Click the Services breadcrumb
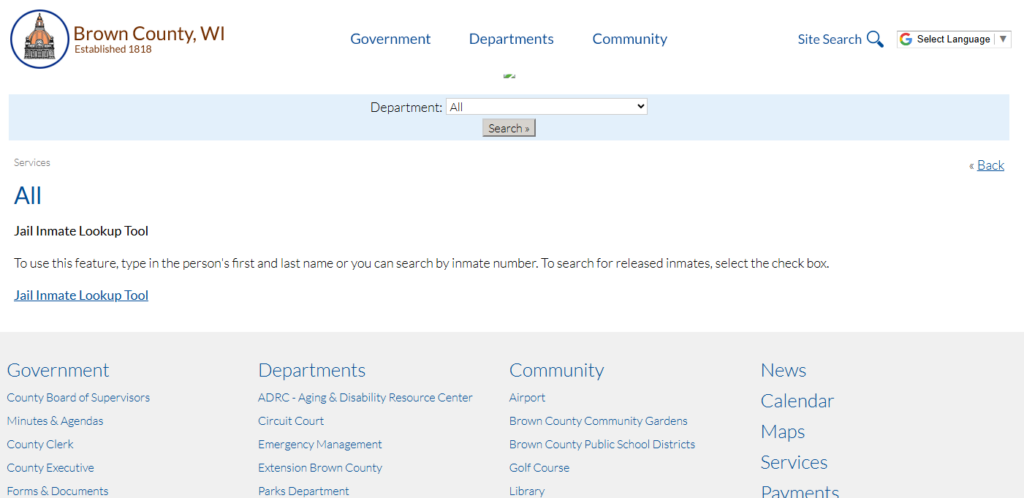The height and width of the screenshot is (498, 1024). coord(32,162)
